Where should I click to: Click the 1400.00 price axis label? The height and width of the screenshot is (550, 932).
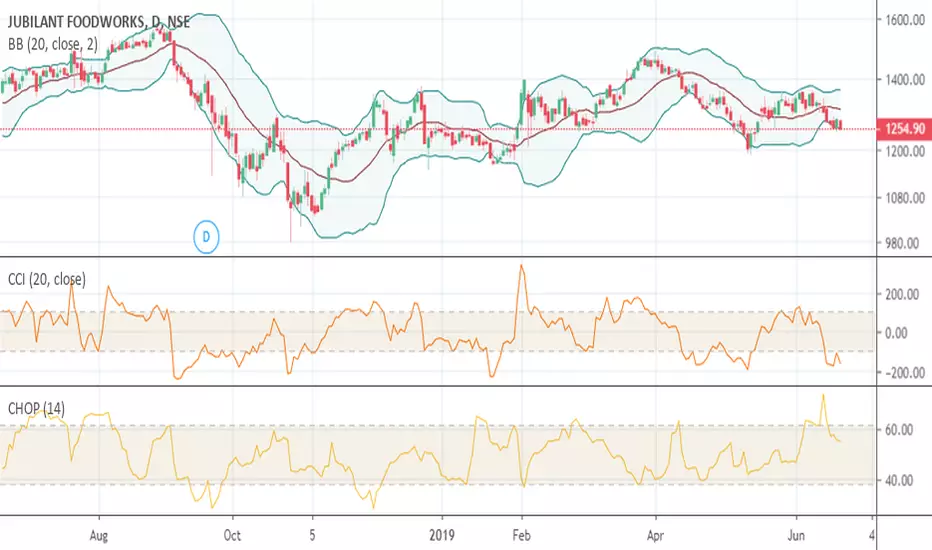click(x=905, y=80)
